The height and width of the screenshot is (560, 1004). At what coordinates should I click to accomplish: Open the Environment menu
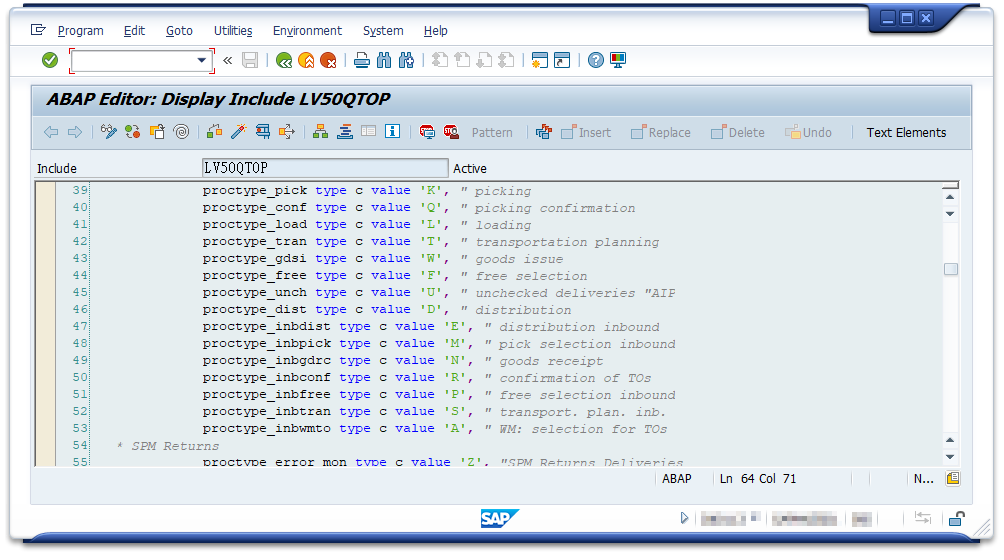click(x=307, y=31)
